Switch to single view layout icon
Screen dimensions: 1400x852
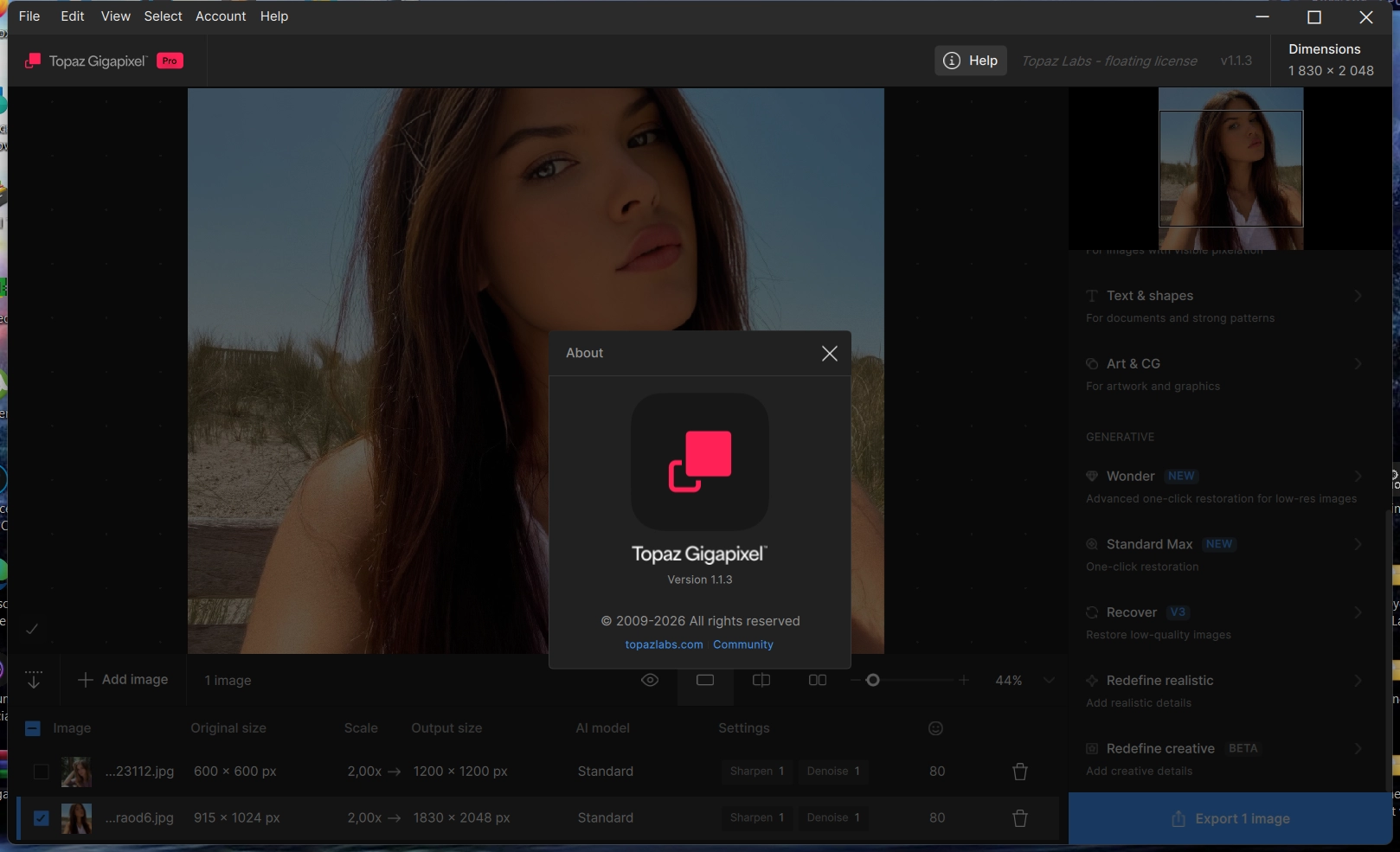tap(705, 681)
